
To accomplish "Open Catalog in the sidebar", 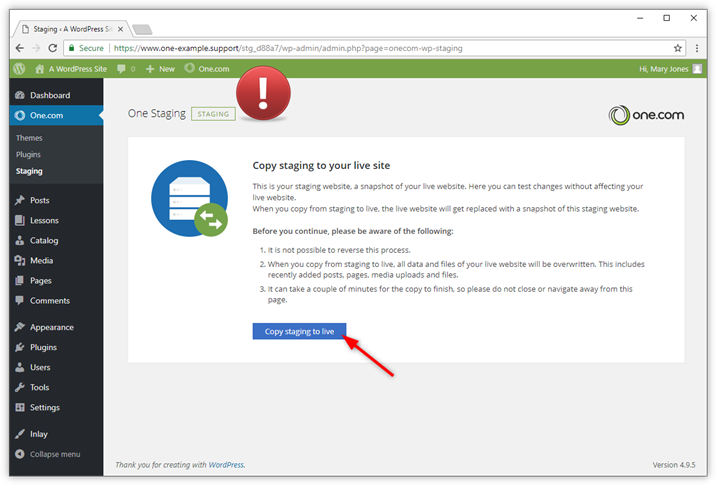I will click(x=56, y=241).
